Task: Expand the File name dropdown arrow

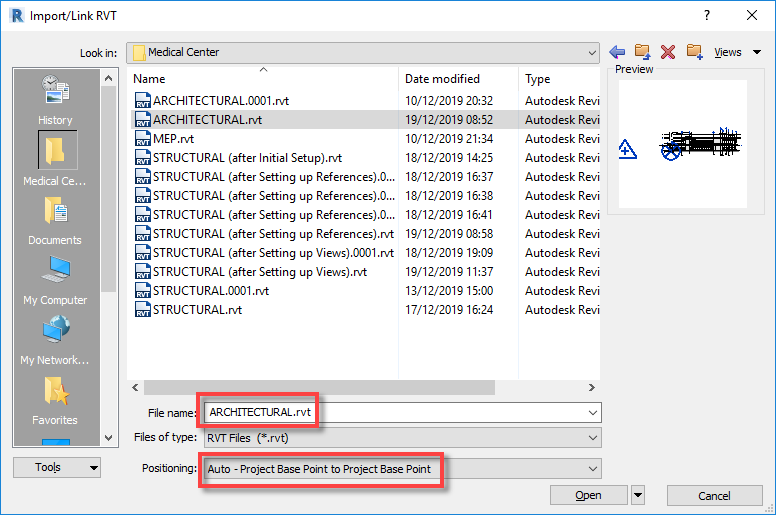Action: 593,413
